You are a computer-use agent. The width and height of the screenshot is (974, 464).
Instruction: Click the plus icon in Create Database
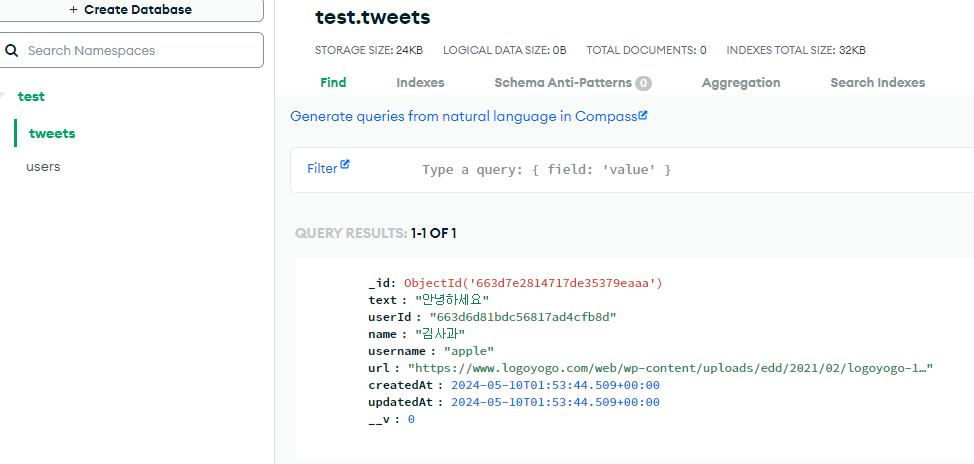tap(73, 10)
